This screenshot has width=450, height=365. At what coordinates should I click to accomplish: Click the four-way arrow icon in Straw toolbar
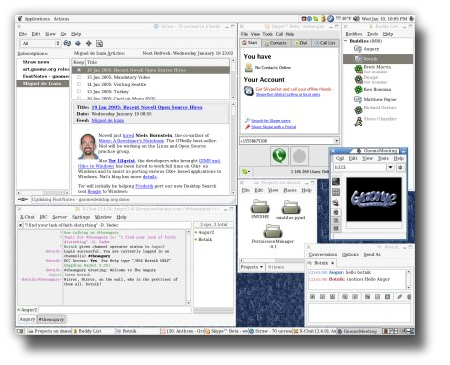click(x=89, y=43)
